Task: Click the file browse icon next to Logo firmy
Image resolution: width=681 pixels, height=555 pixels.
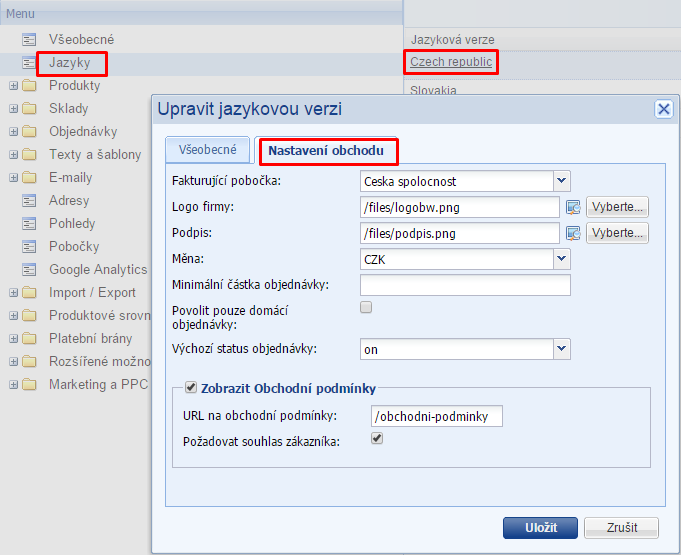Action: click(573, 208)
